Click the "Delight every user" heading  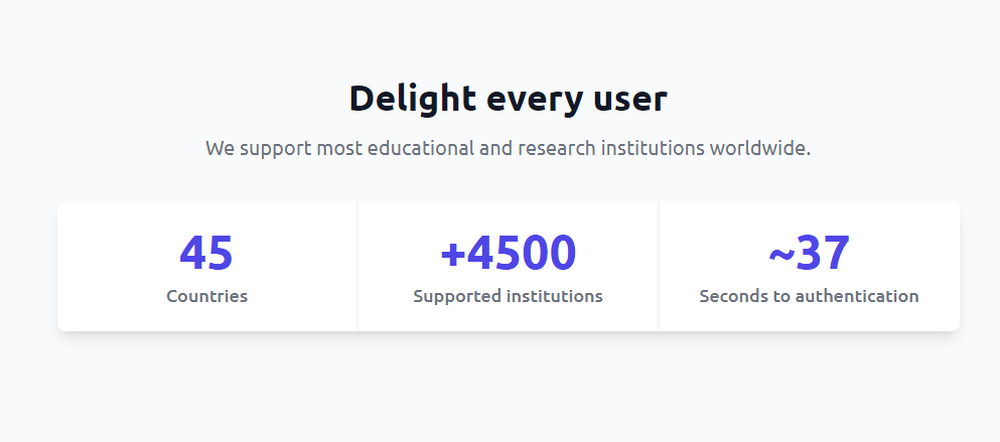tap(508, 99)
